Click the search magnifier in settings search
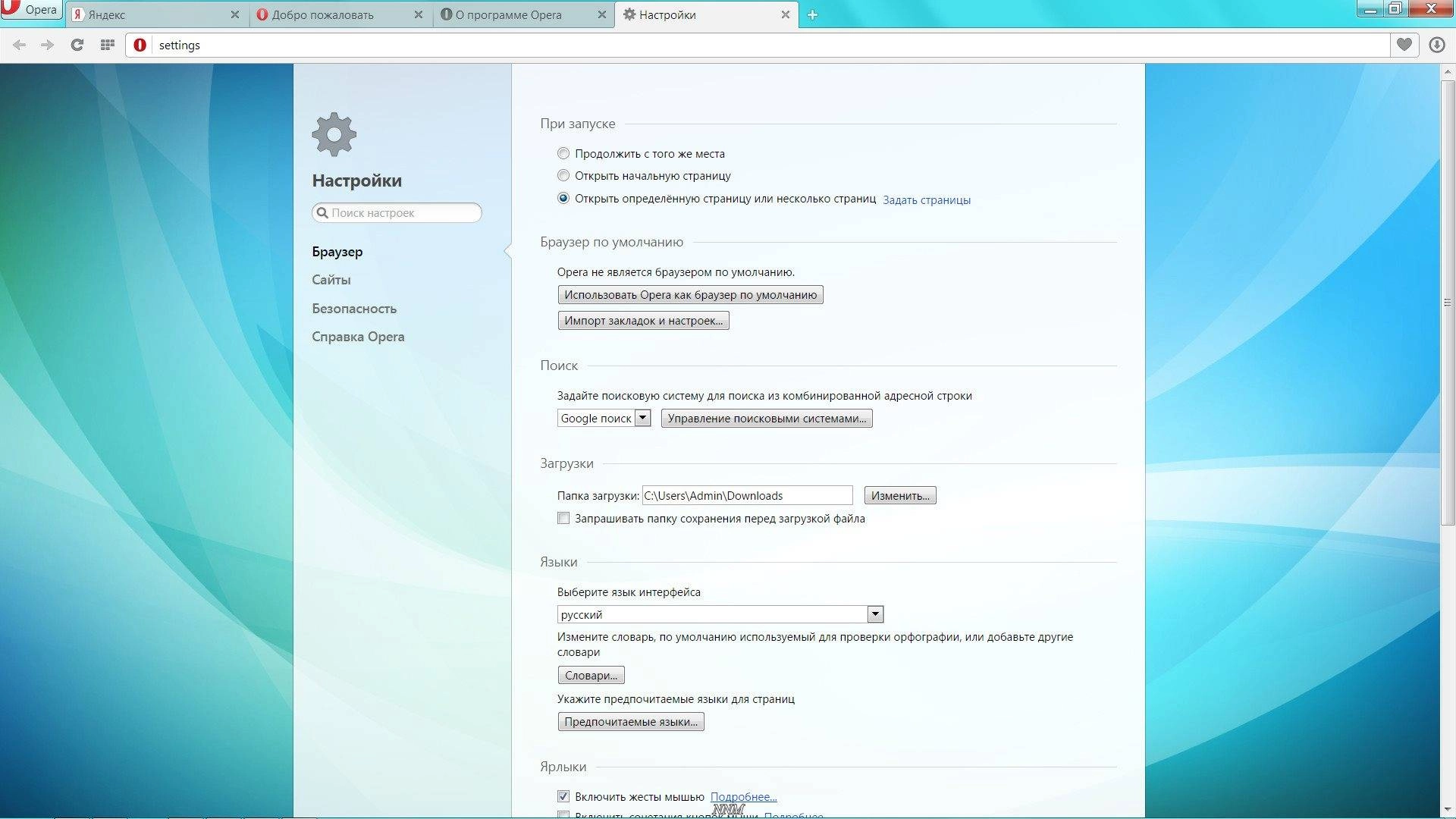This screenshot has height=819, width=1456. pyautogui.click(x=322, y=213)
